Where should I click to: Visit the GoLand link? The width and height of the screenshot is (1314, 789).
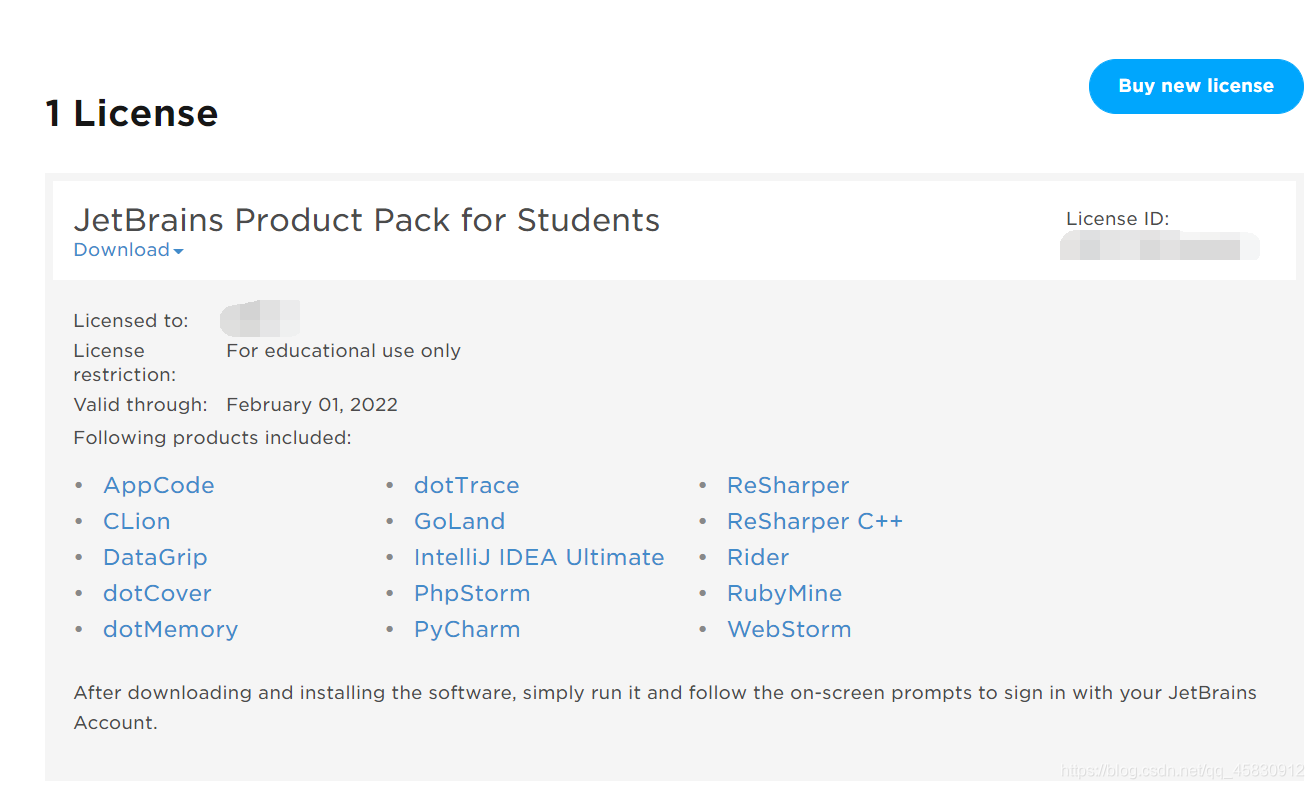point(459,522)
